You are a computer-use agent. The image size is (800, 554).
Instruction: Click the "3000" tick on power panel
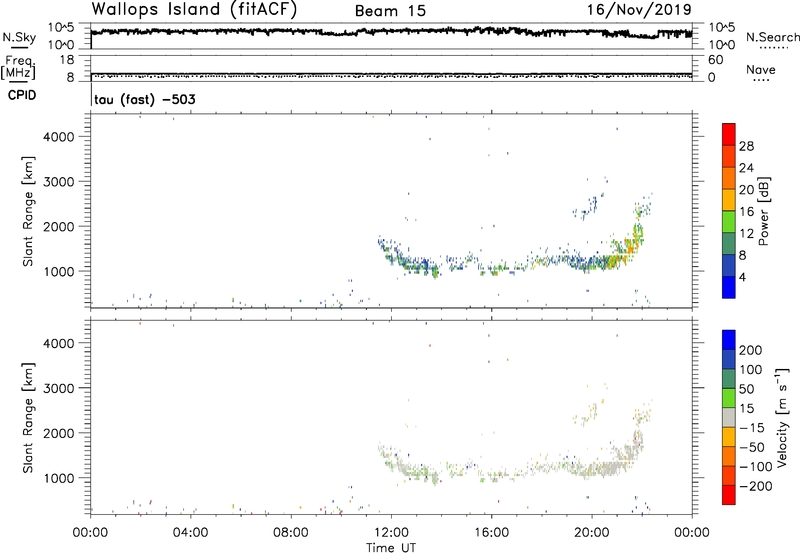(59, 182)
